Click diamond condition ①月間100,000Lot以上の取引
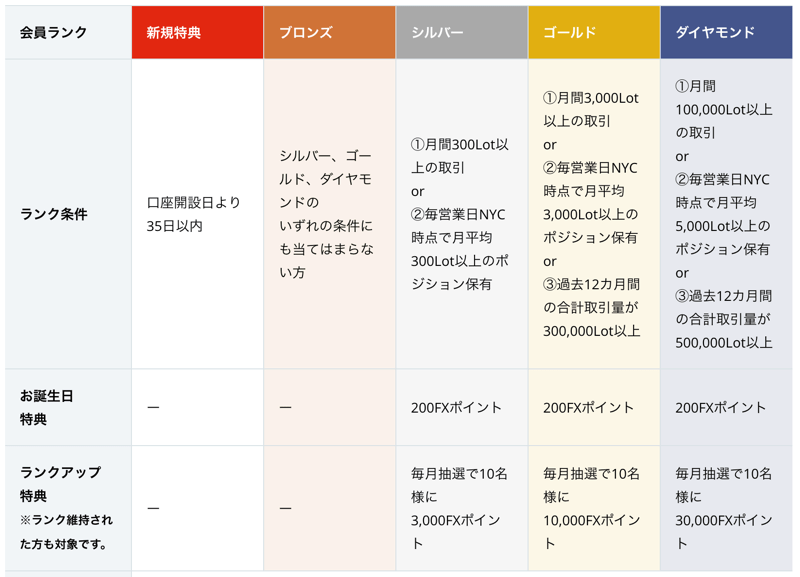The image size is (800, 577). tap(723, 109)
